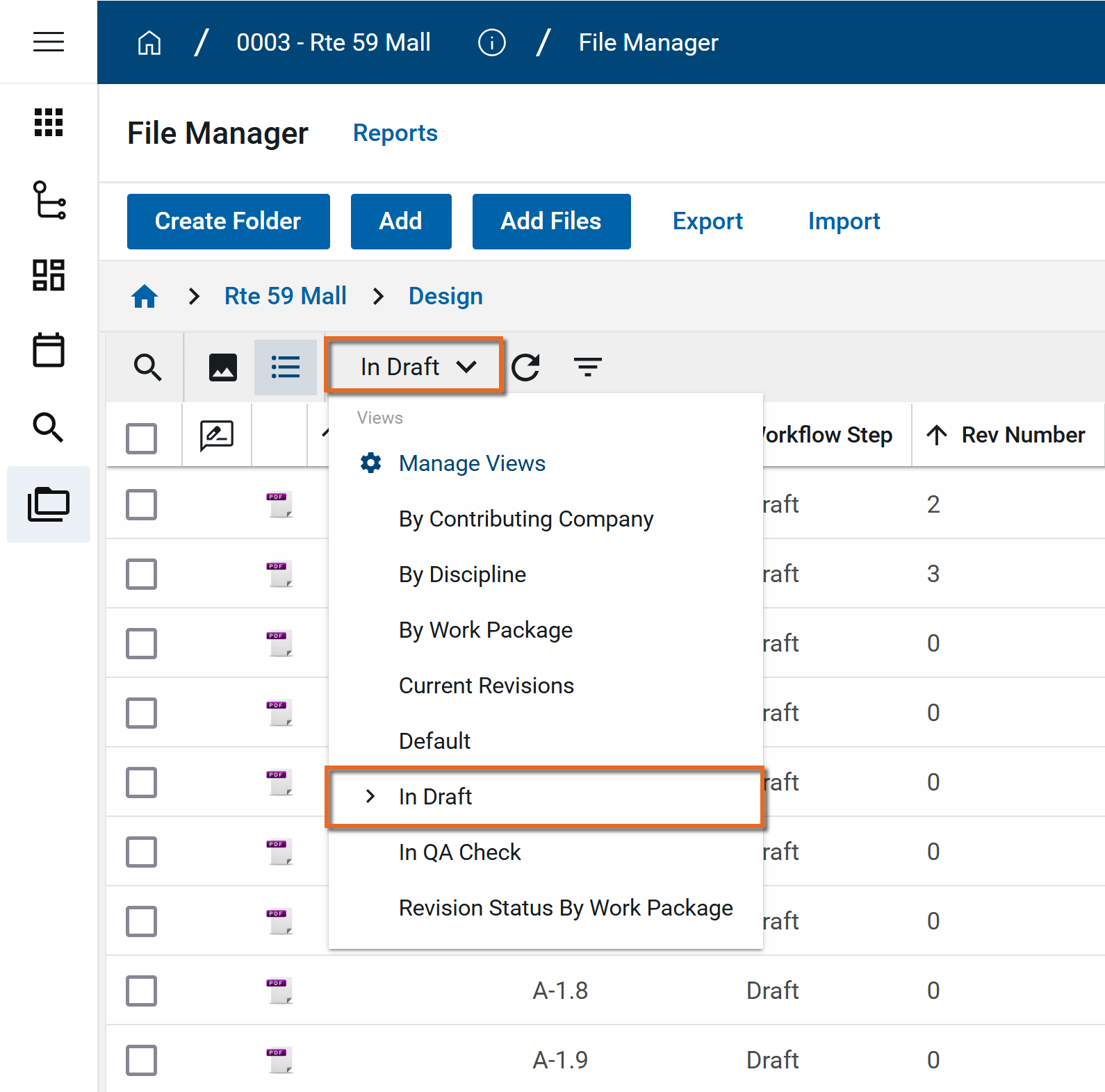Image resolution: width=1105 pixels, height=1092 pixels.
Task: Click the project info icon in header
Action: [491, 42]
